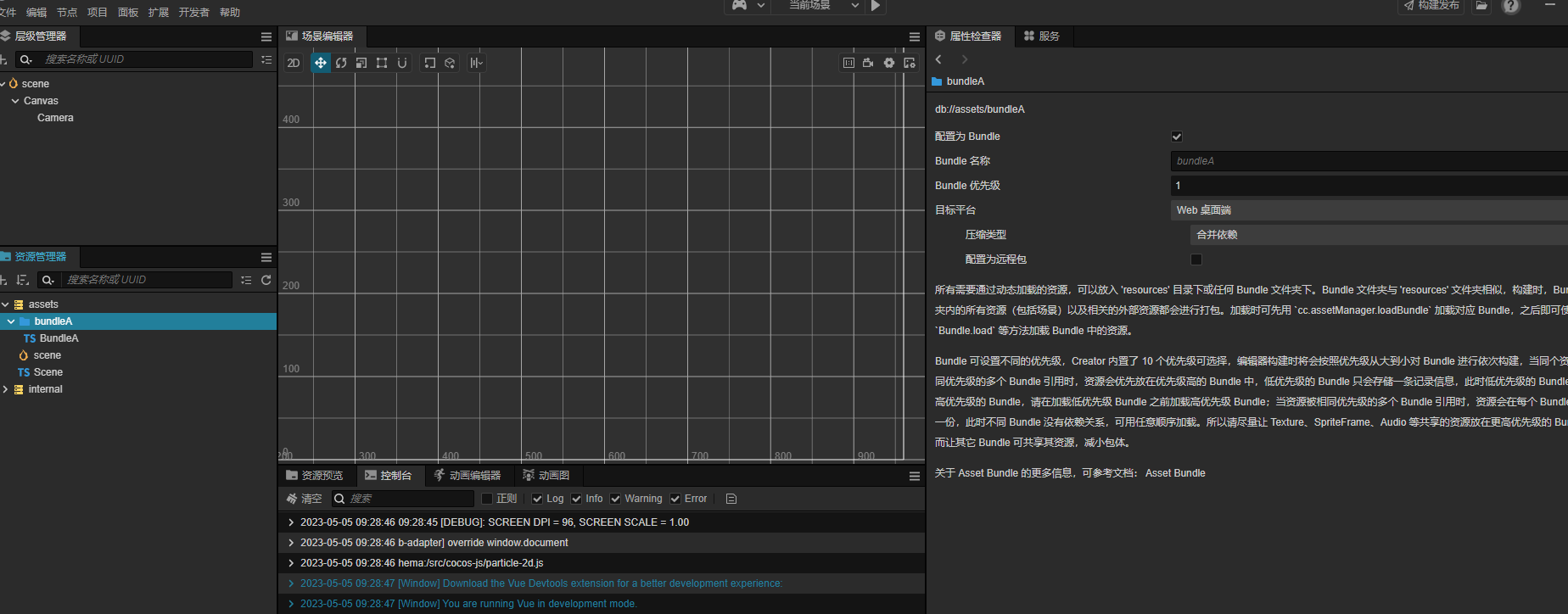The height and width of the screenshot is (614, 1568).
Task: Toggle the Info filter checkbox
Action: tap(576, 499)
